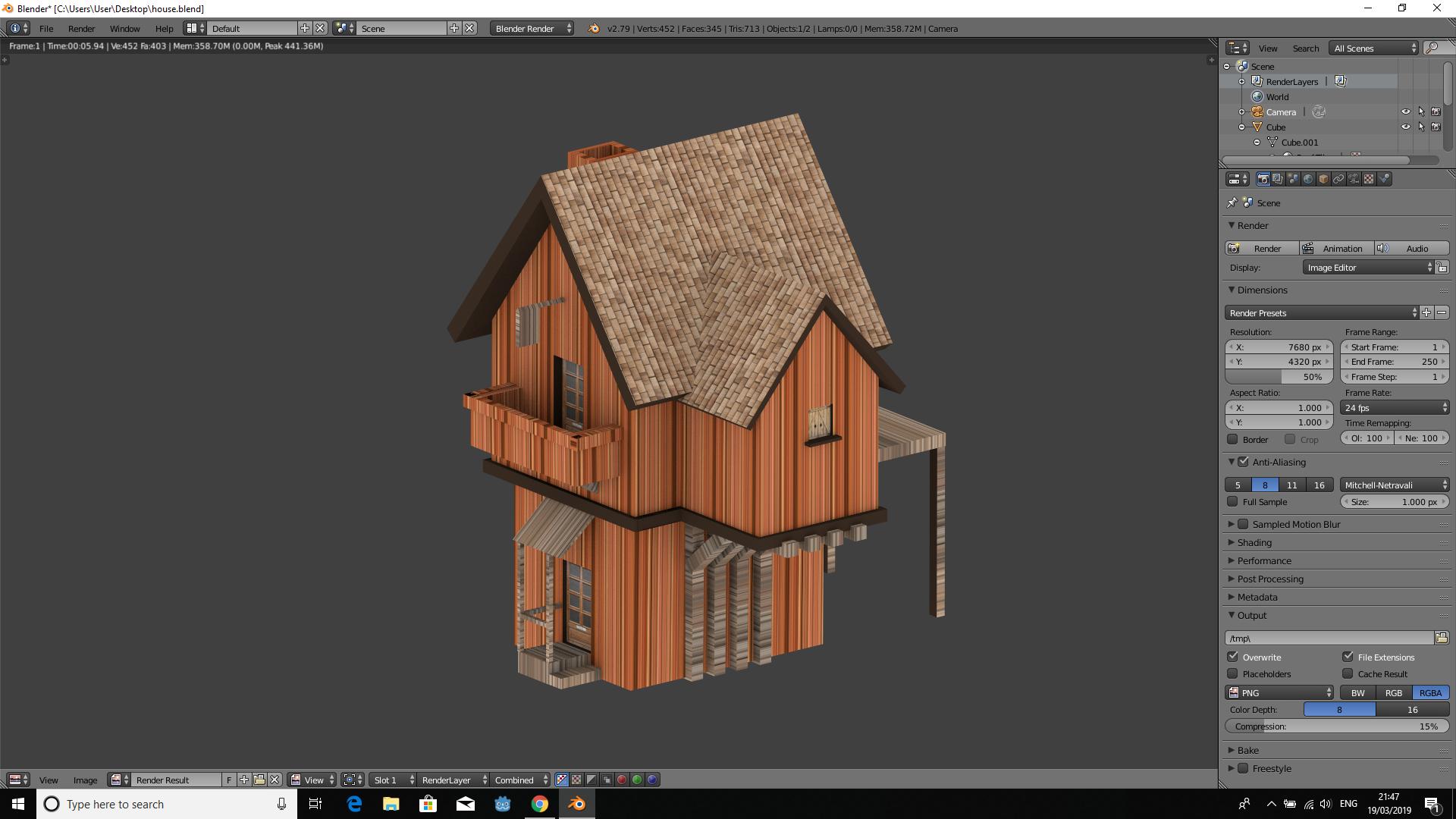Select the World properties tab icon
Image resolution: width=1456 pixels, height=819 pixels.
[1308, 179]
